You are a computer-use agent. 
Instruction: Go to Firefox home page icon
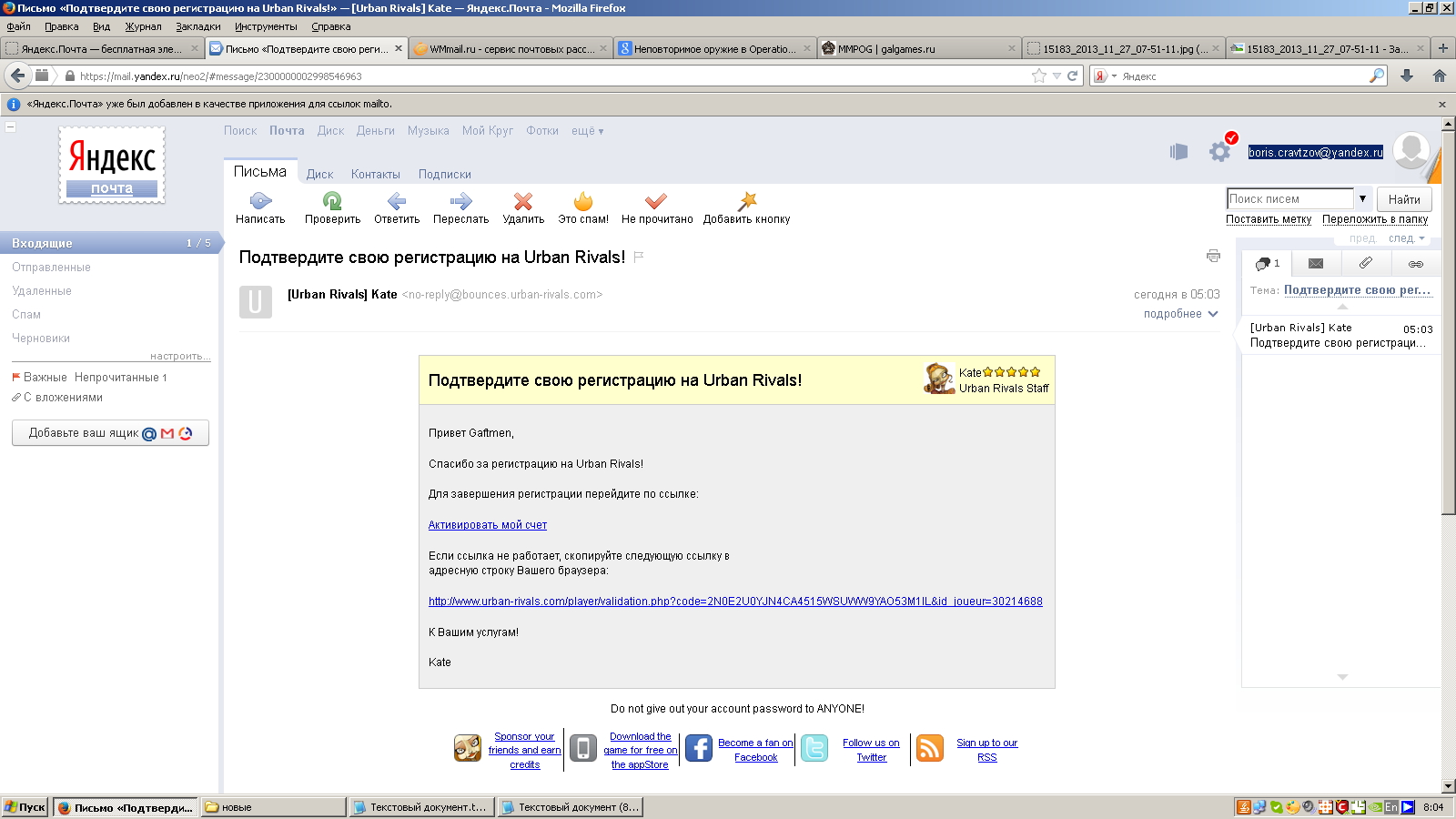coord(1439,76)
